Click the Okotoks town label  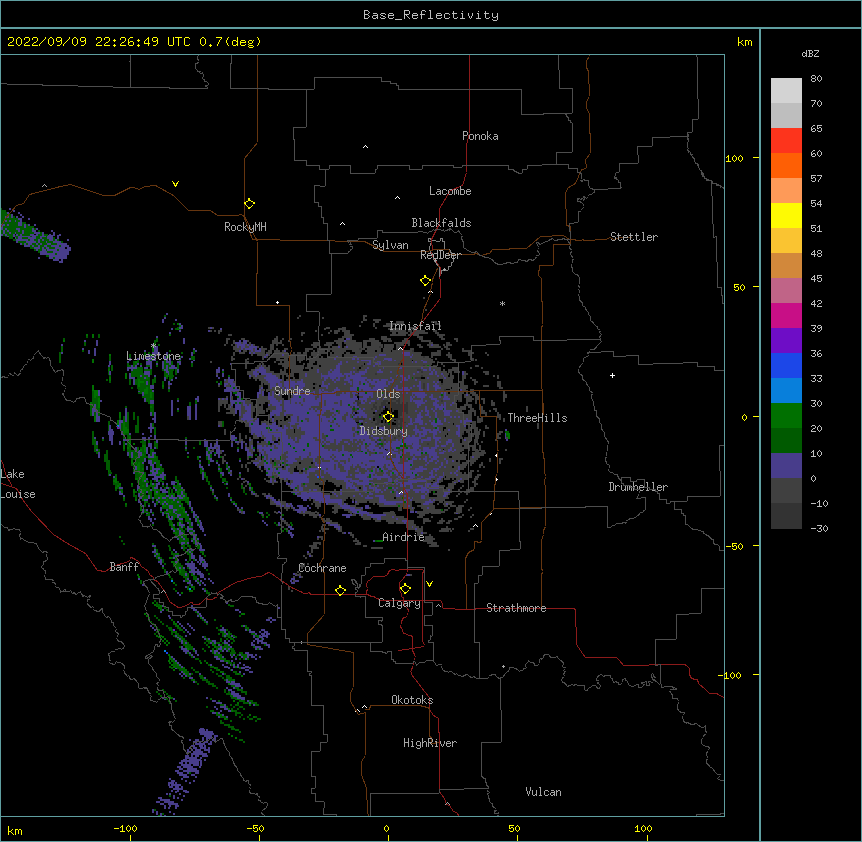point(412,700)
